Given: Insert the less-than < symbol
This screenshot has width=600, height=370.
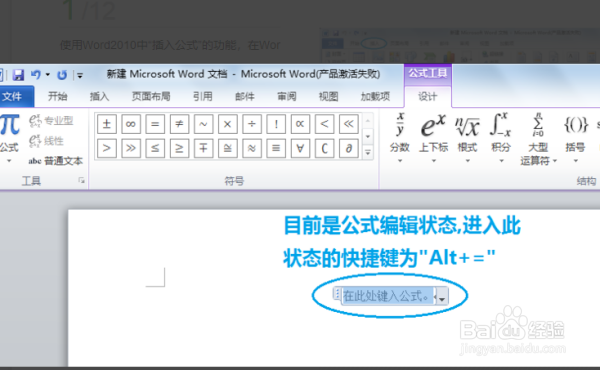Looking at the screenshot, I should [x=324, y=124].
